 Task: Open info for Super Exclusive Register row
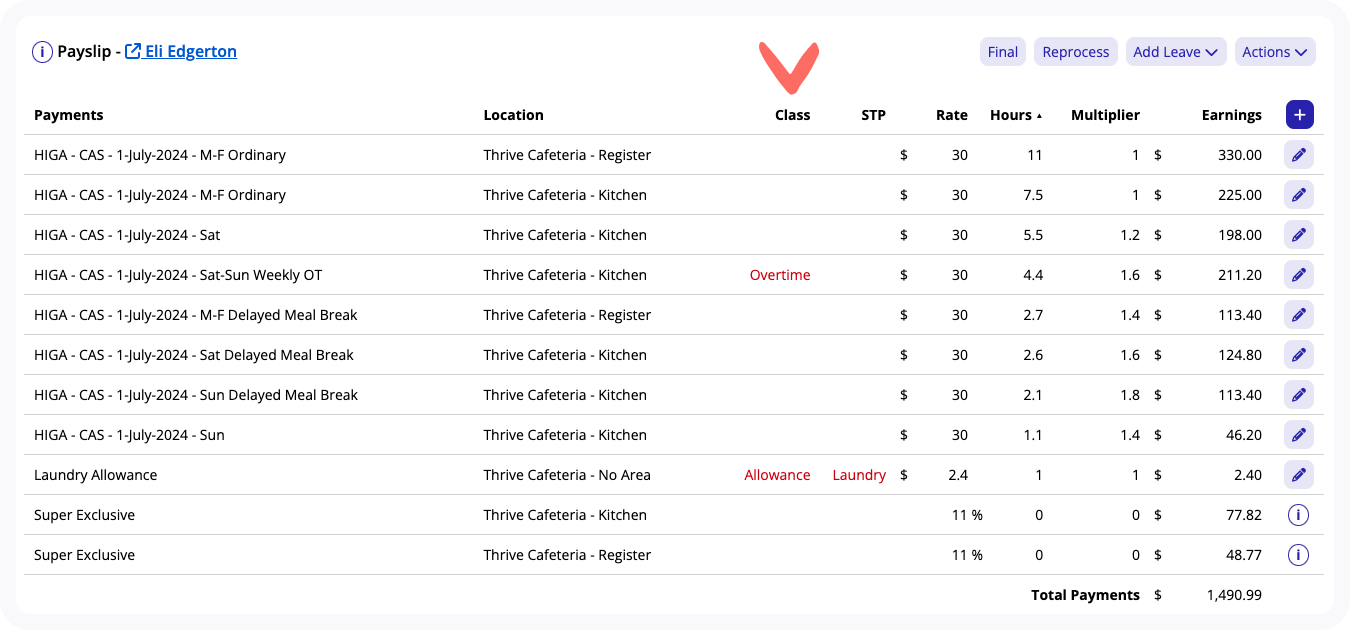point(1298,555)
